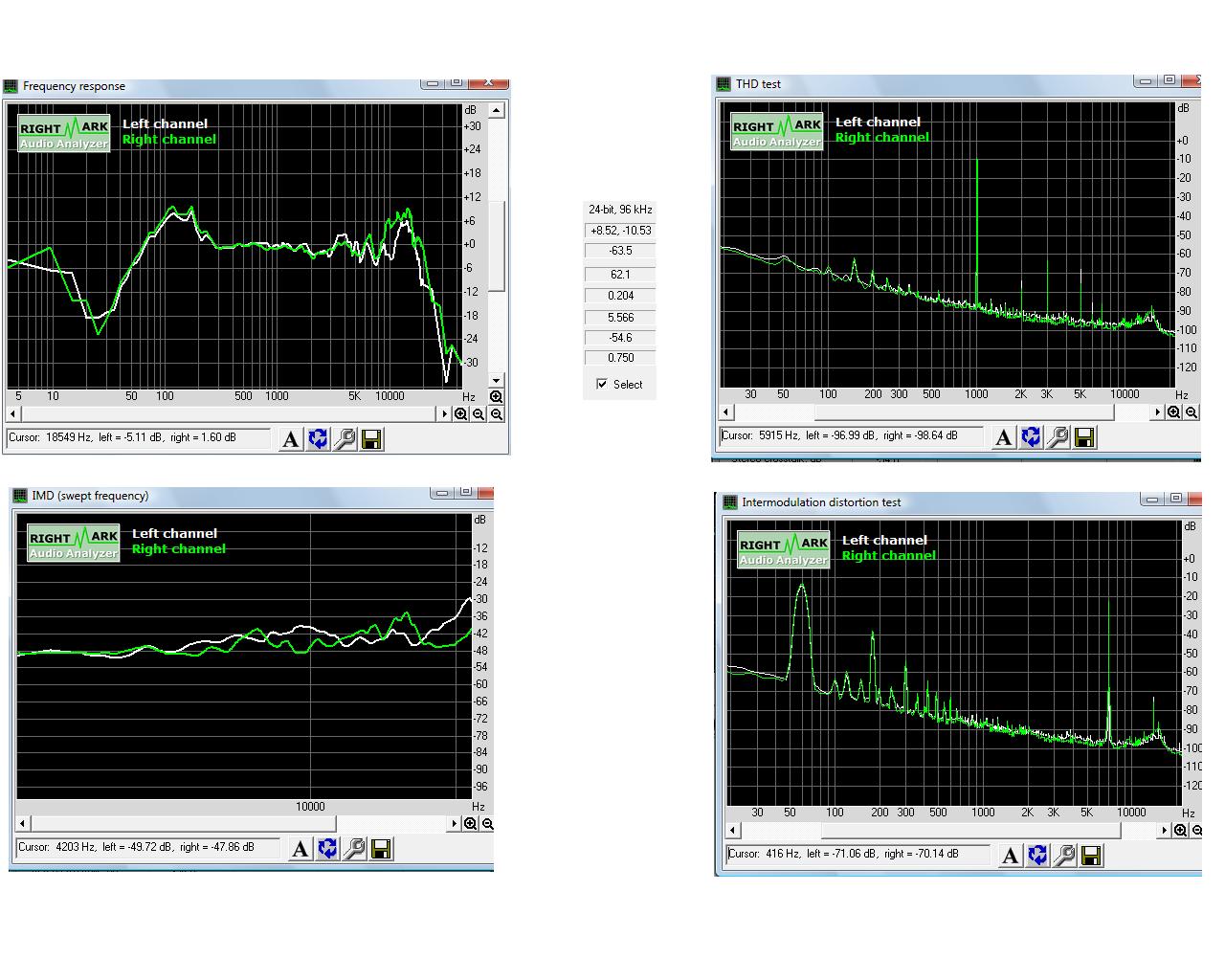Click the IMD swept frequency title bar app icon
The height and width of the screenshot is (980, 1225).
(x=20, y=496)
